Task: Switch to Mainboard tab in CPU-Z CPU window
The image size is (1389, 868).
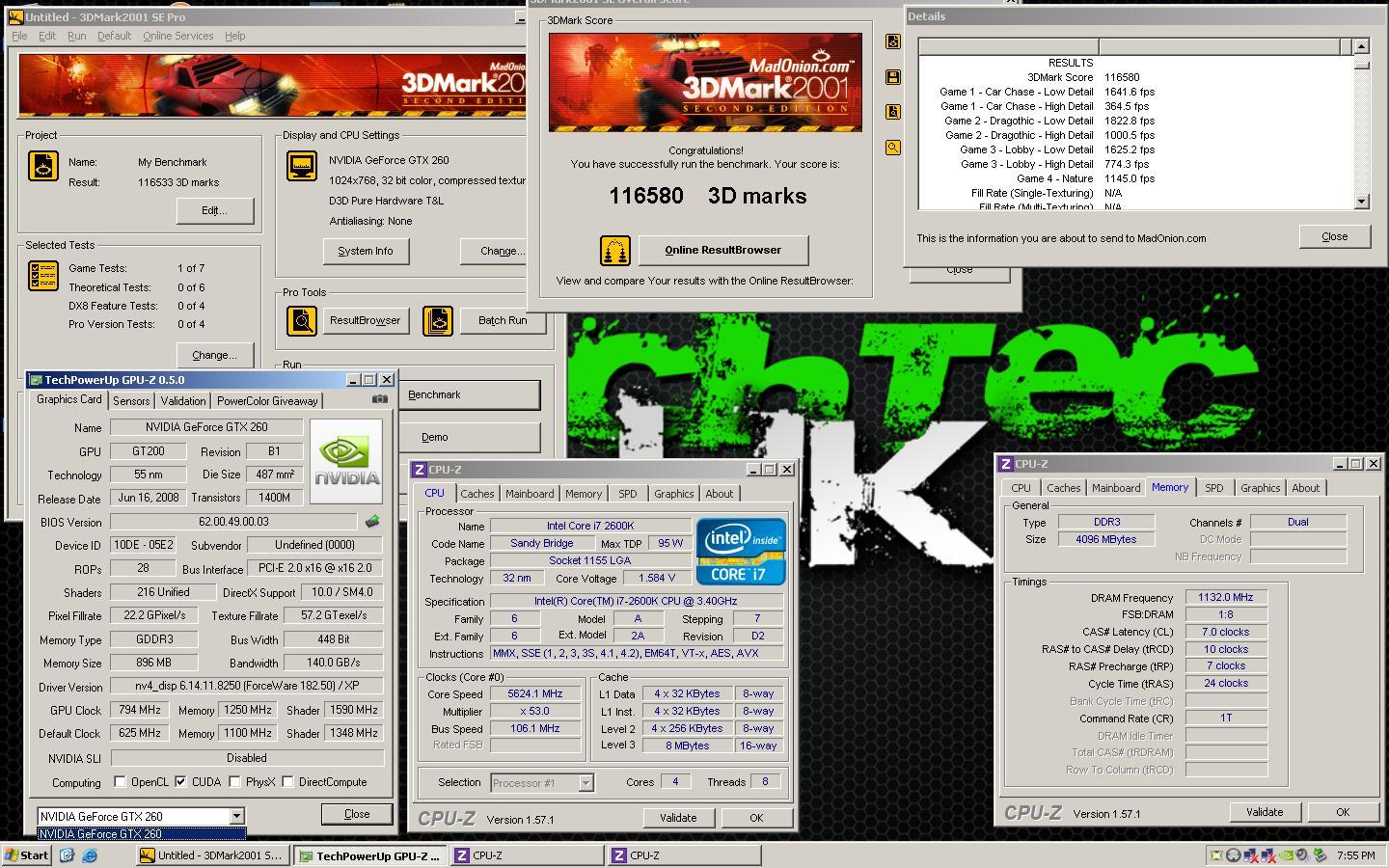Action: 530,494
